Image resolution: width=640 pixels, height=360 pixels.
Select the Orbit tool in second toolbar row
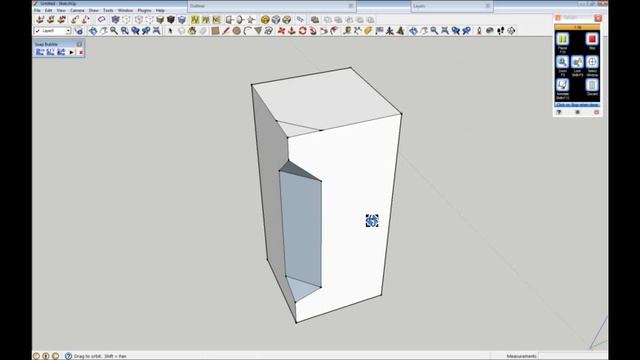tap(93, 31)
